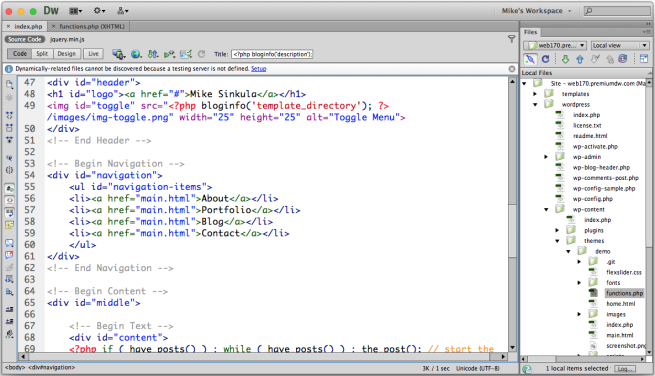This screenshot has width=655, height=376.
Task: Open the site management icon in title bar
Action: [x=123, y=11]
